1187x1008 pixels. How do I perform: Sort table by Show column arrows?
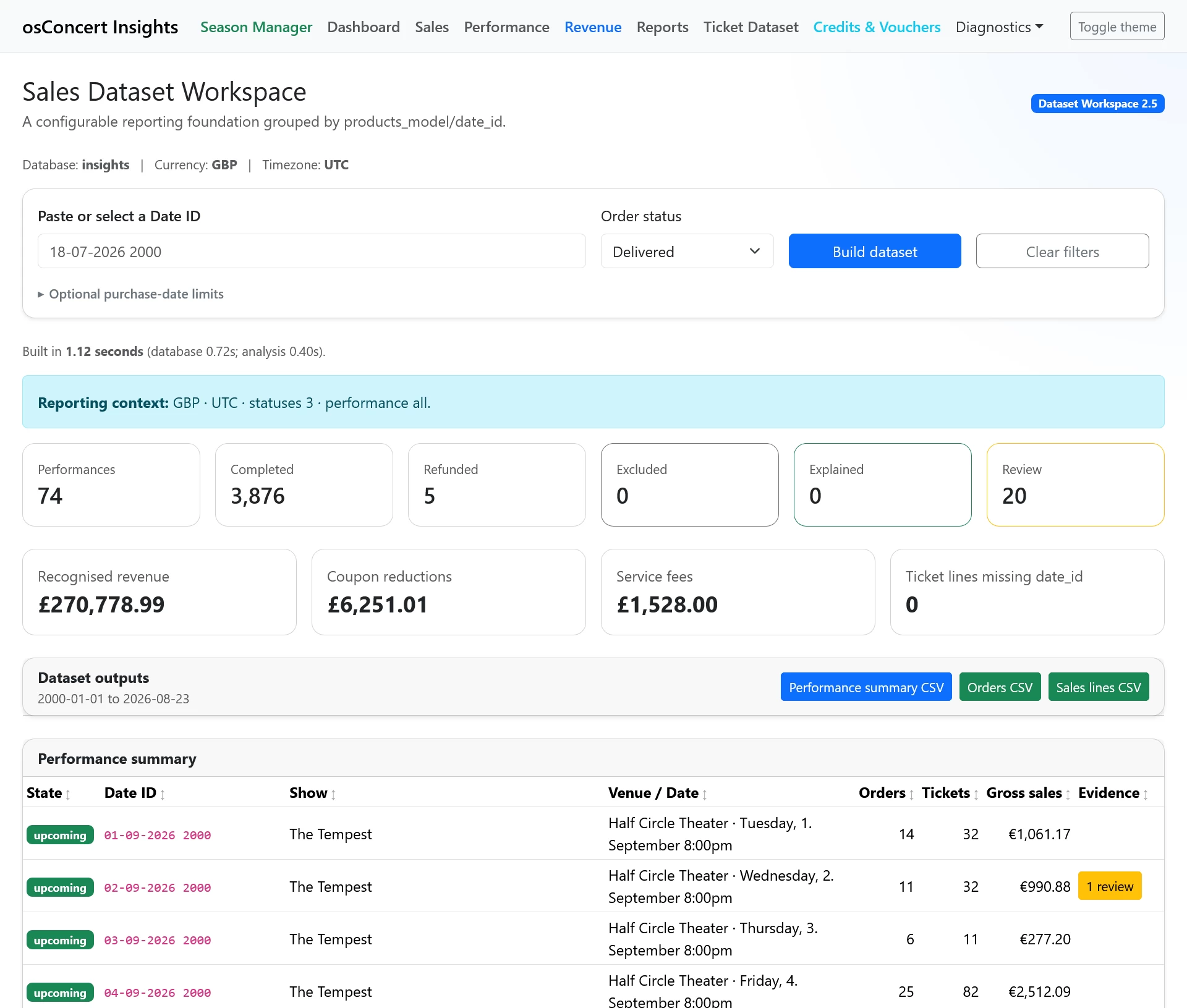333,794
